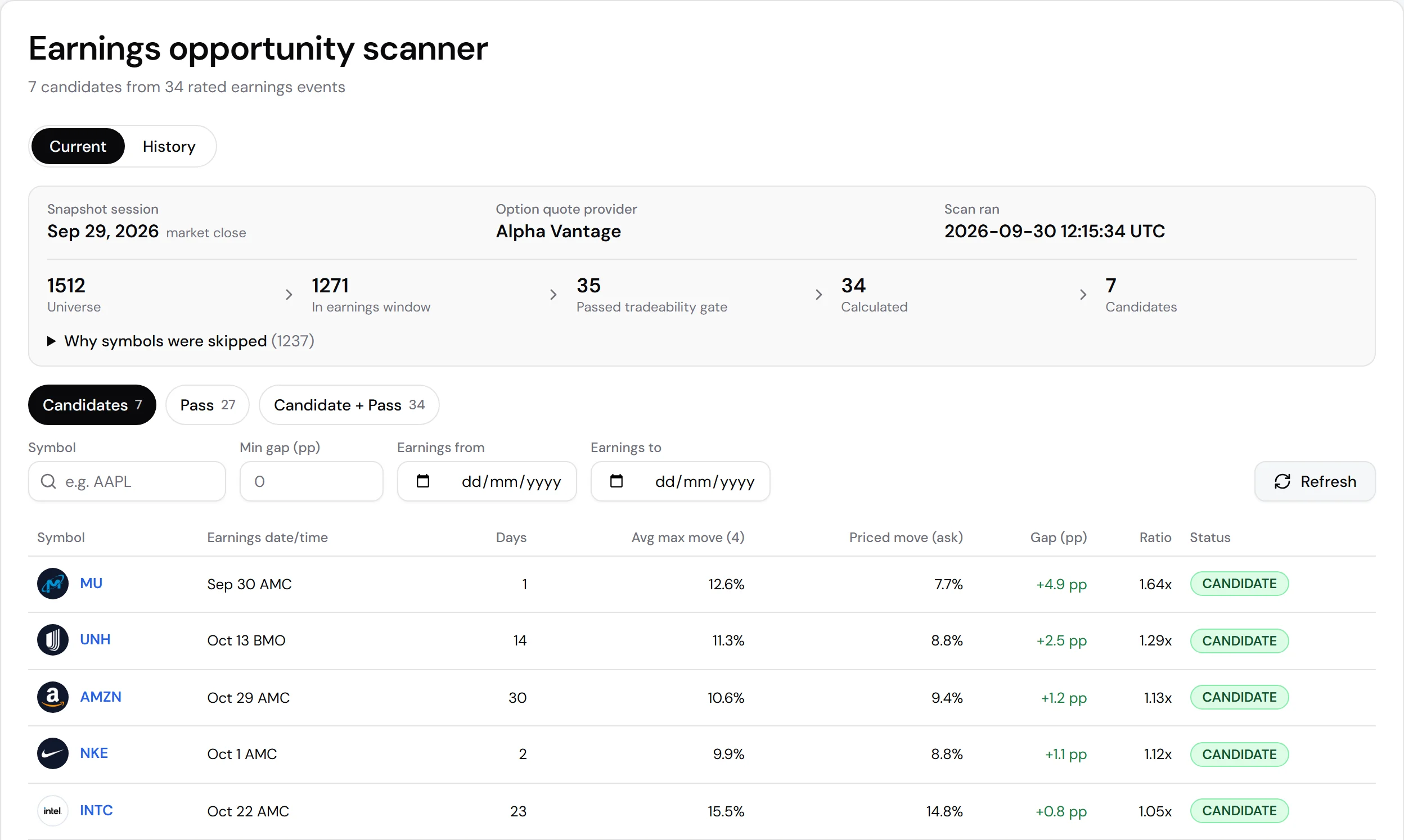Click the Avg max move (4) header
The width and height of the screenshot is (1404, 840).
coord(688,538)
